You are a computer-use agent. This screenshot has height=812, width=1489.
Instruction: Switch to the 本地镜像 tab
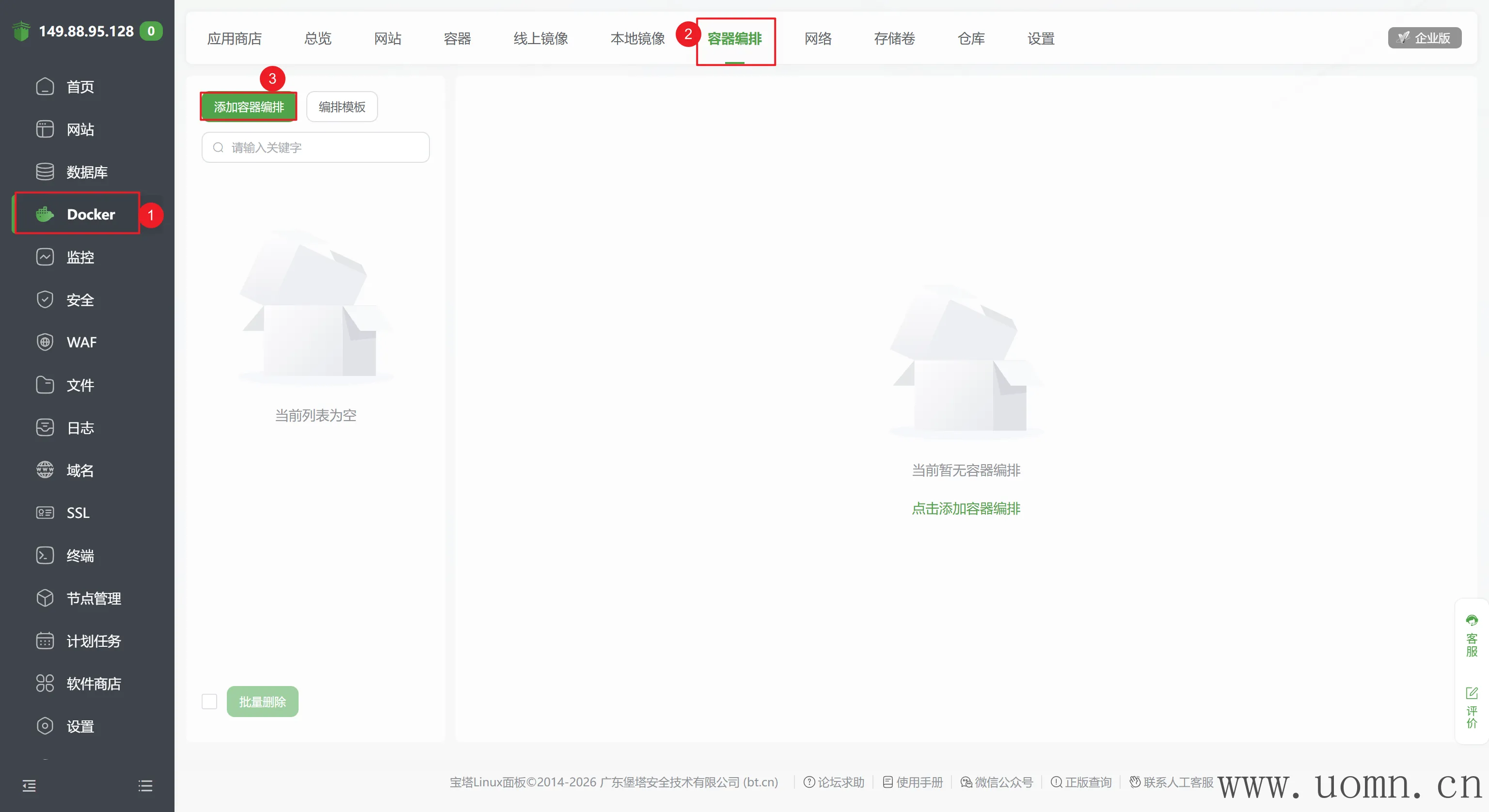637,39
